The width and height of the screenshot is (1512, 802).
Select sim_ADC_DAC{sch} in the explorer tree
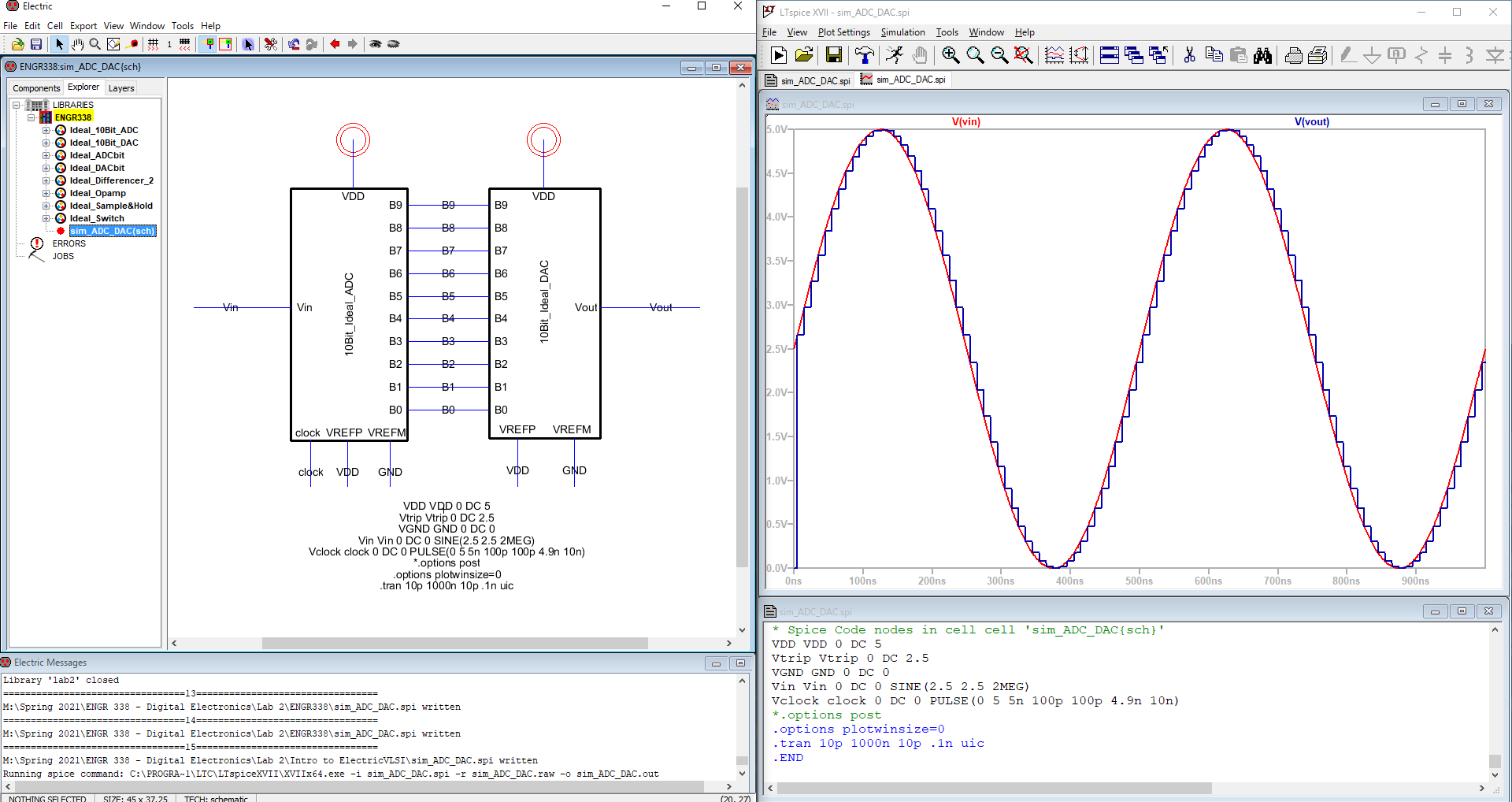(112, 231)
